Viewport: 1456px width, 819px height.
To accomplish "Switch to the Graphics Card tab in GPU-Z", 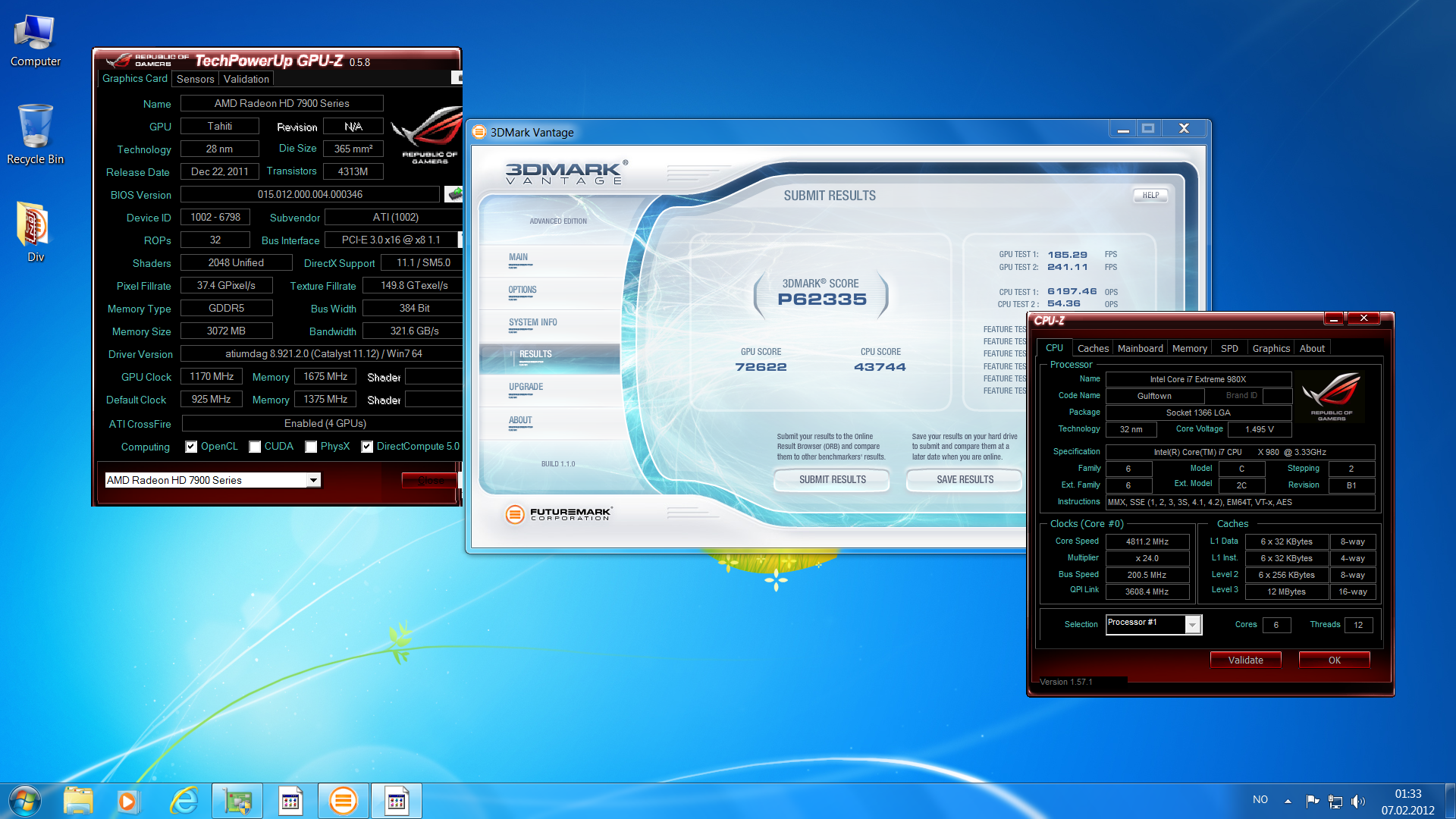I will (x=134, y=78).
